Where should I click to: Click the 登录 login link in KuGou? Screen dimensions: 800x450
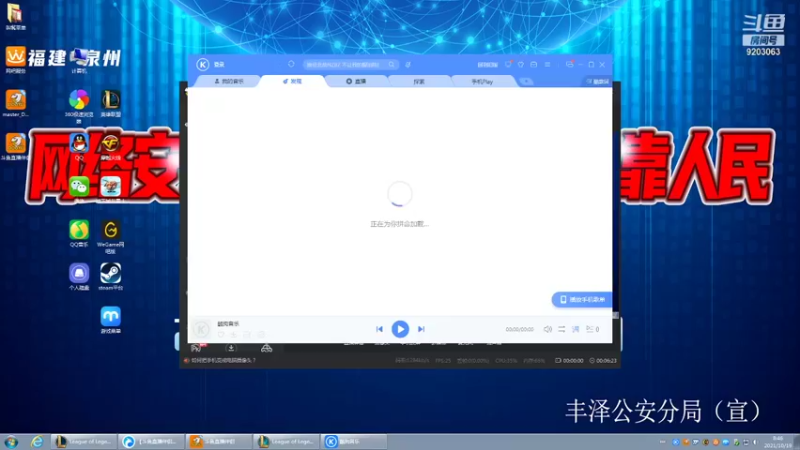[x=219, y=65]
